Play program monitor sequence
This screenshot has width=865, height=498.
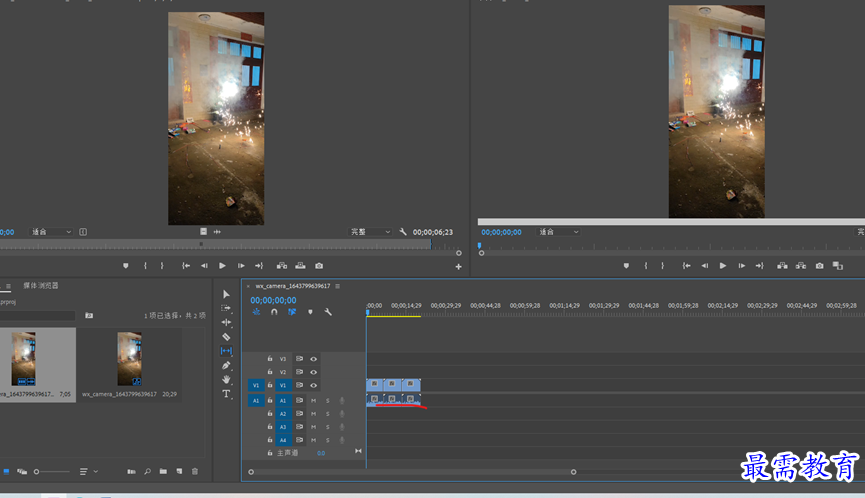(x=723, y=266)
